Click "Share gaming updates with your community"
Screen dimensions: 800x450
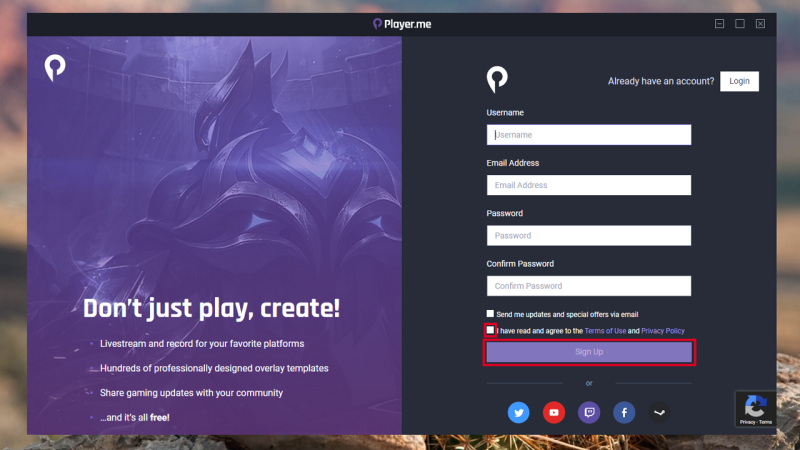click(191, 393)
